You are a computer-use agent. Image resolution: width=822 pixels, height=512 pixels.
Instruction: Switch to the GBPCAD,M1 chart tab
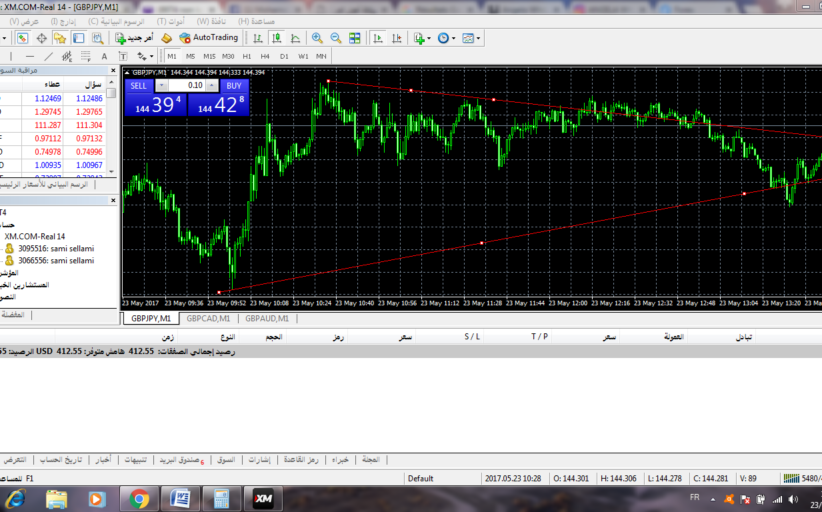[209, 318]
